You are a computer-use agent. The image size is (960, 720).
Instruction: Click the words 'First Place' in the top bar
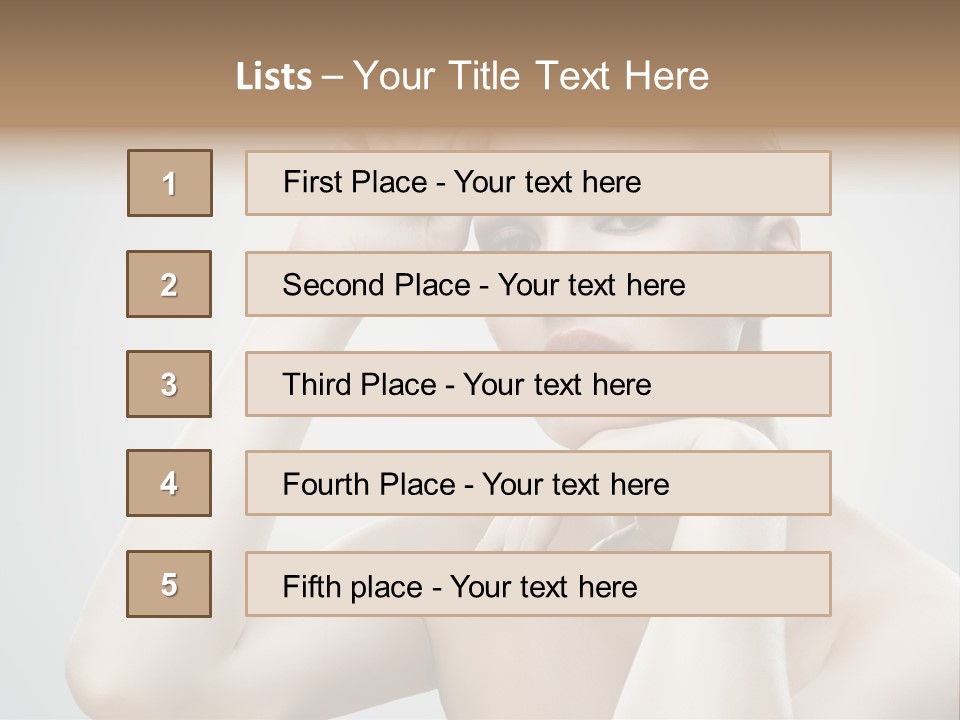pos(355,182)
